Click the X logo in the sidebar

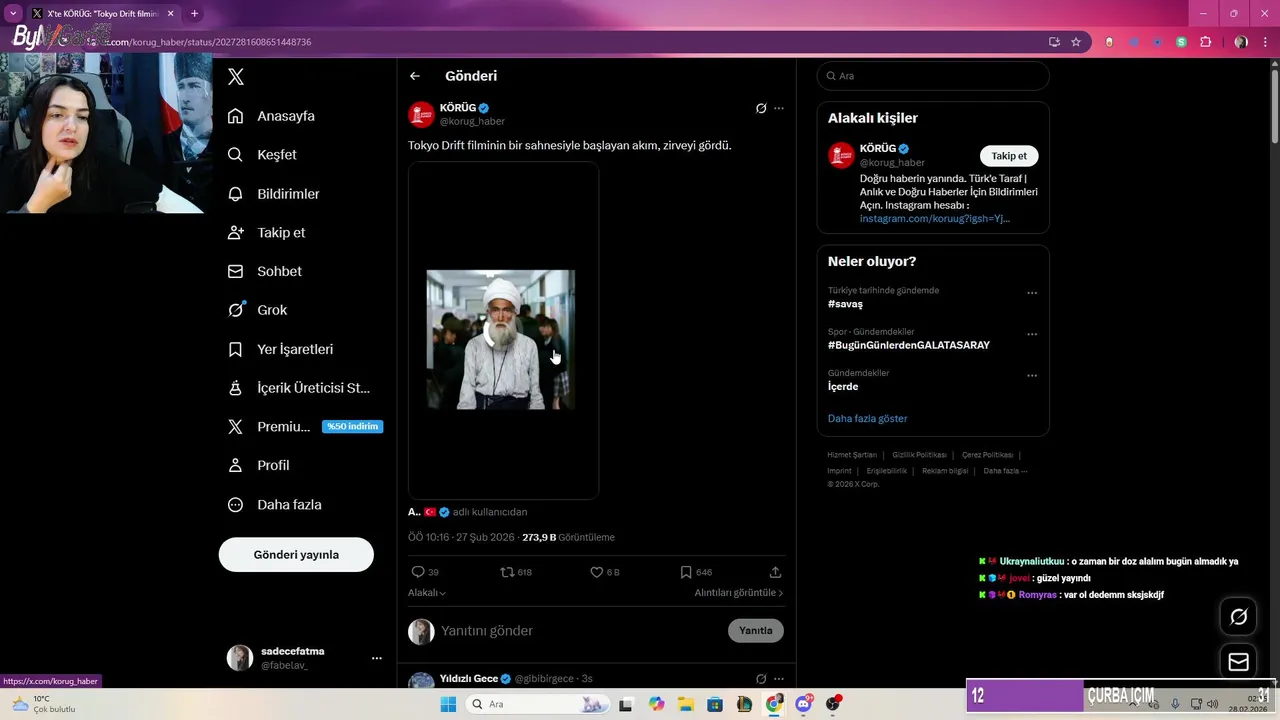pos(235,76)
